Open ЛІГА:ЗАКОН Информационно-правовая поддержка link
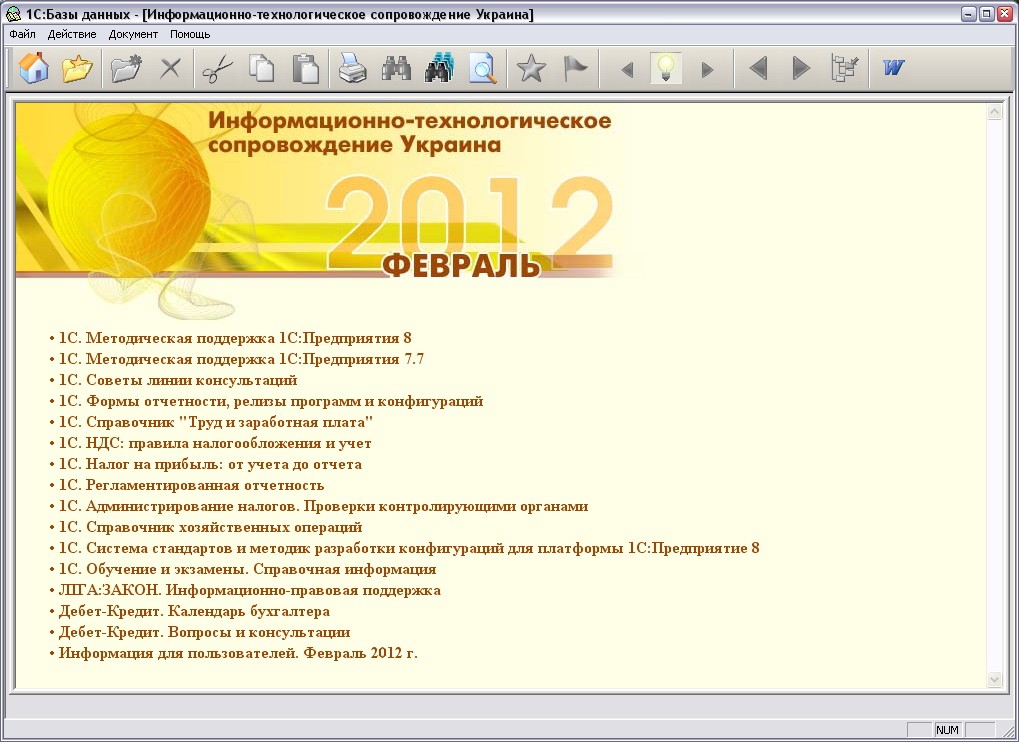 [x=250, y=590]
